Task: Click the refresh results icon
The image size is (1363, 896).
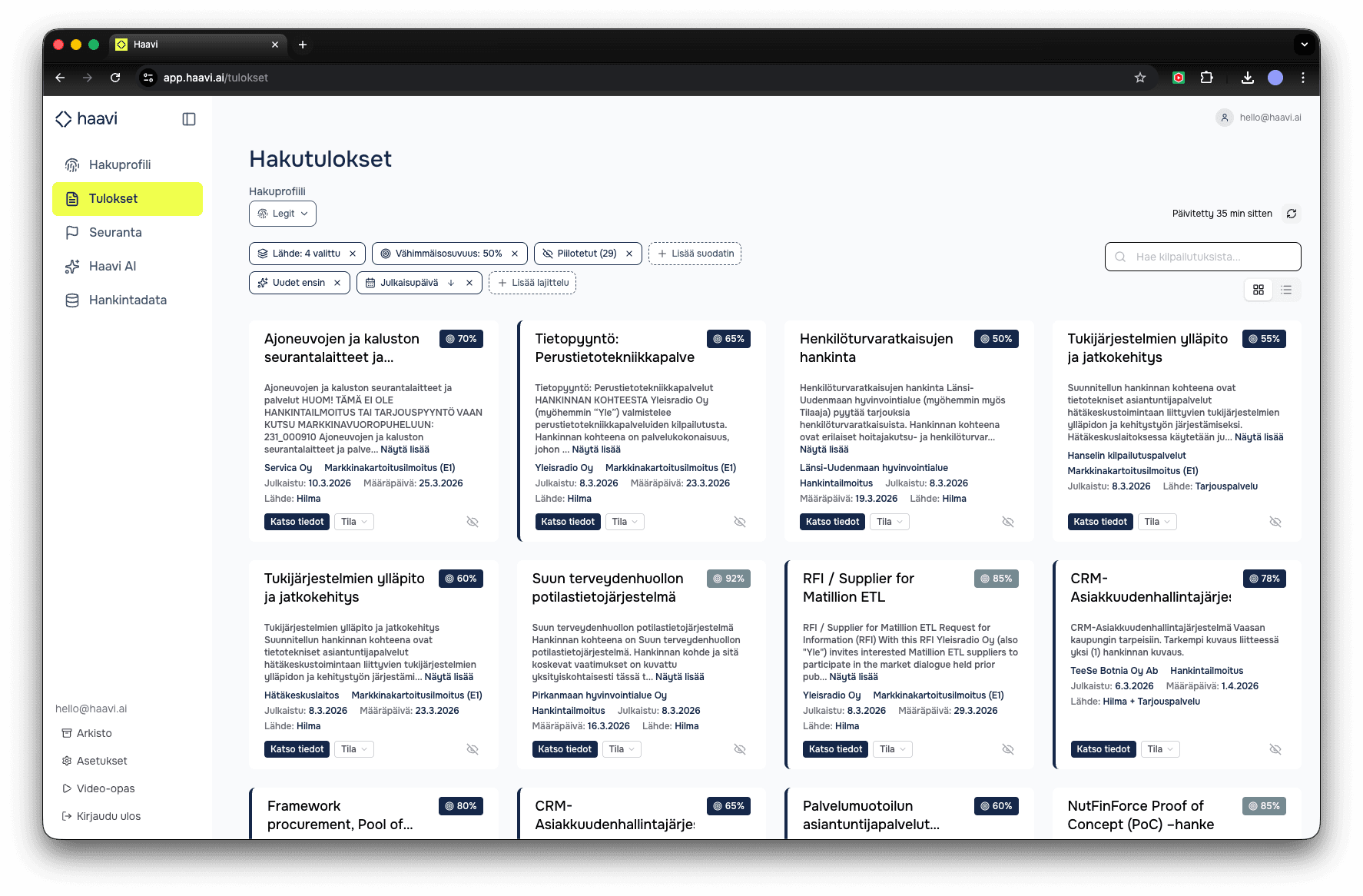Action: pos(1292,214)
